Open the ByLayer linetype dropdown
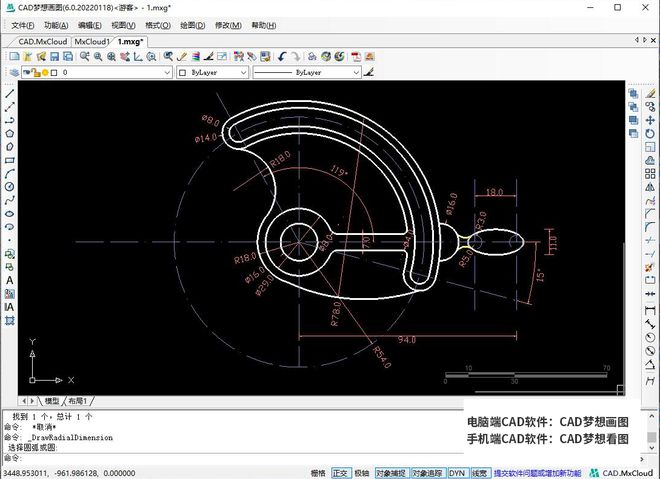Image resolution: width=660 pixels, height=479 pixels. coord(307,72)
